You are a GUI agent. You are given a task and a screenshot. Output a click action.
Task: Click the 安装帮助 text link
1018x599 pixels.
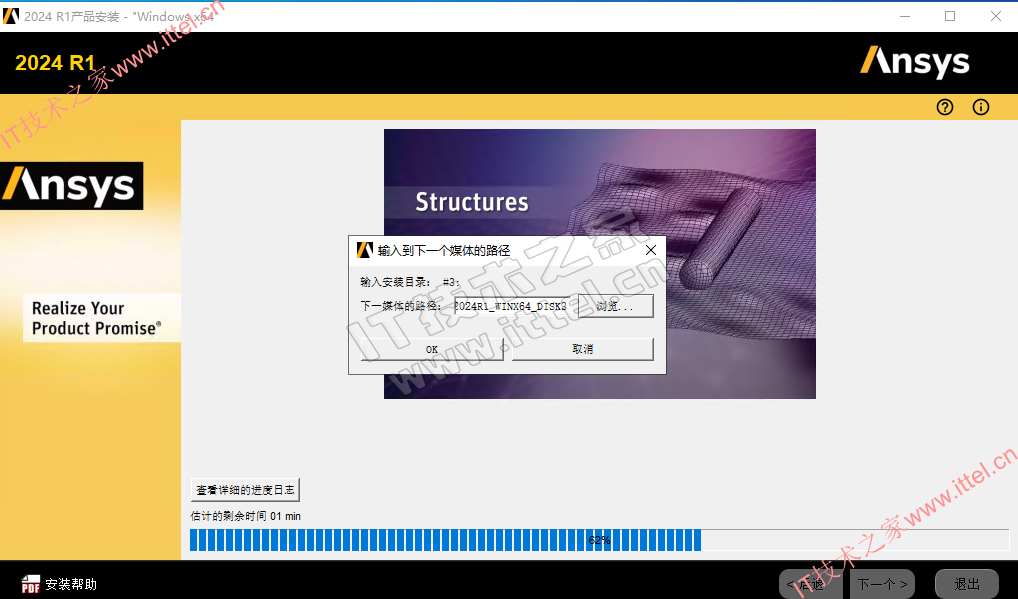tap(71, 584)
